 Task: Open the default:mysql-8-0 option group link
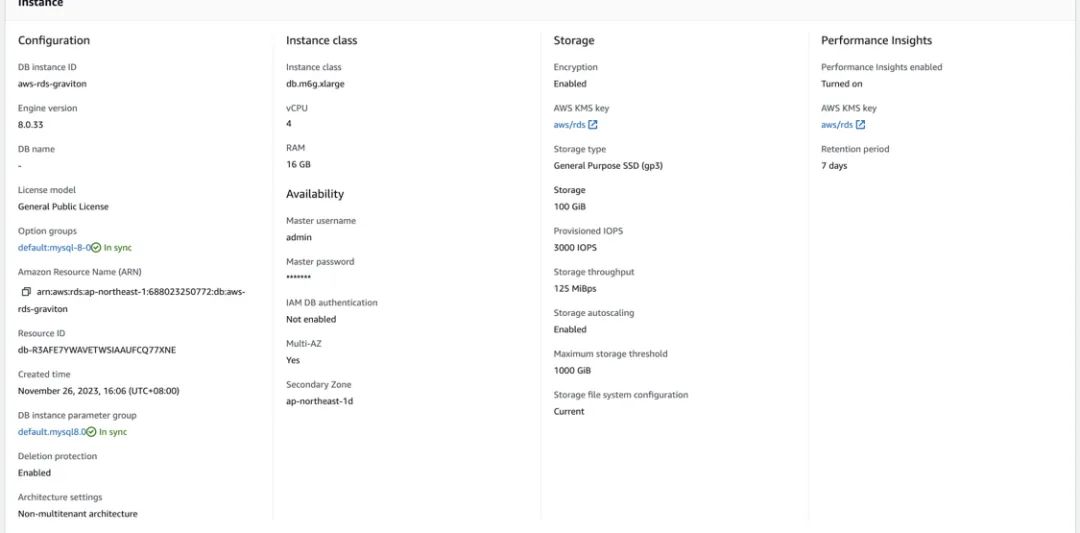click(x=54, y=247)
